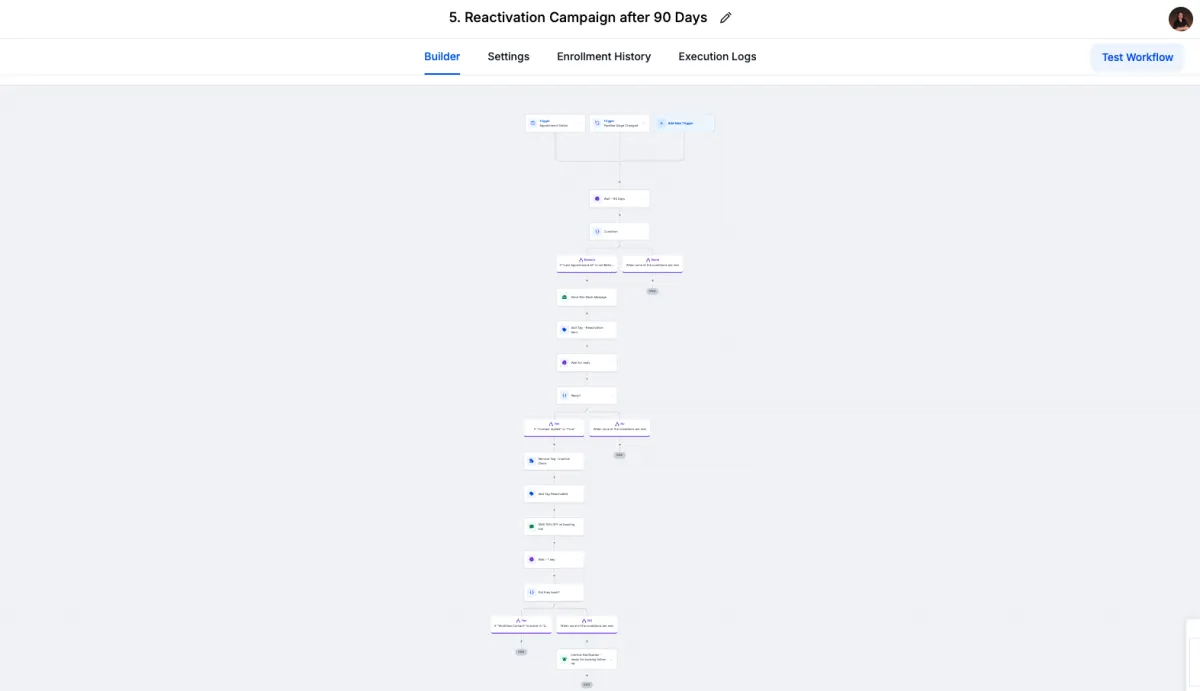This screenshot has height=691, width=1200.
Task: Switch to the Builder tab
Action: pos(442,57)
